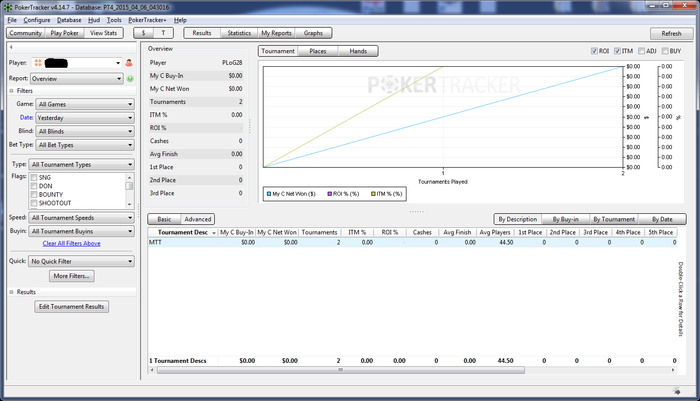Click the orange player profile icon
The height and width of the screenshot is (401, 700).
coord(129,63)
